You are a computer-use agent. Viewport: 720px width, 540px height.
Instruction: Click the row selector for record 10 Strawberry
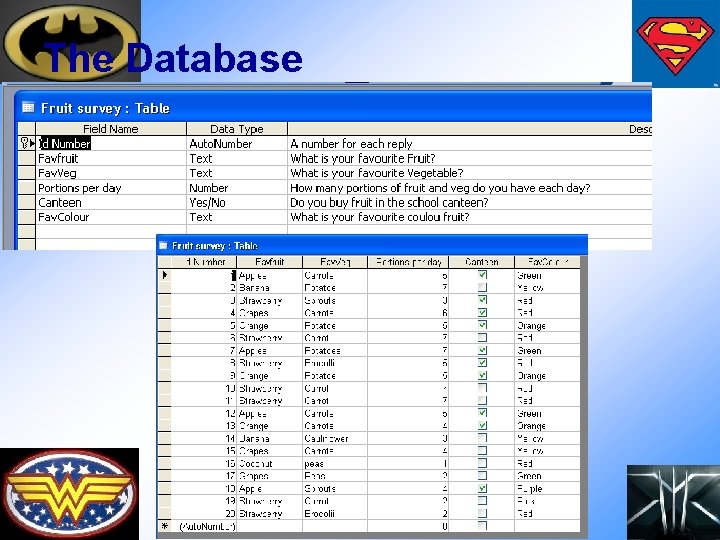point(164,388)
